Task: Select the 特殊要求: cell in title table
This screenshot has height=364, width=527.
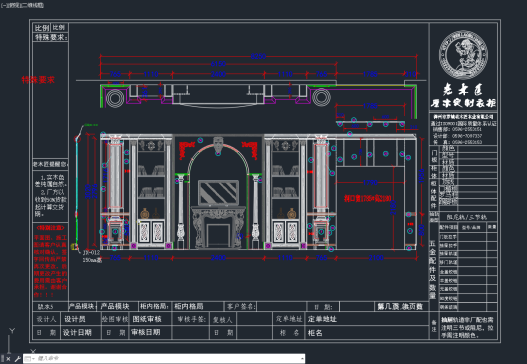Action: click(x=51, y=37)
